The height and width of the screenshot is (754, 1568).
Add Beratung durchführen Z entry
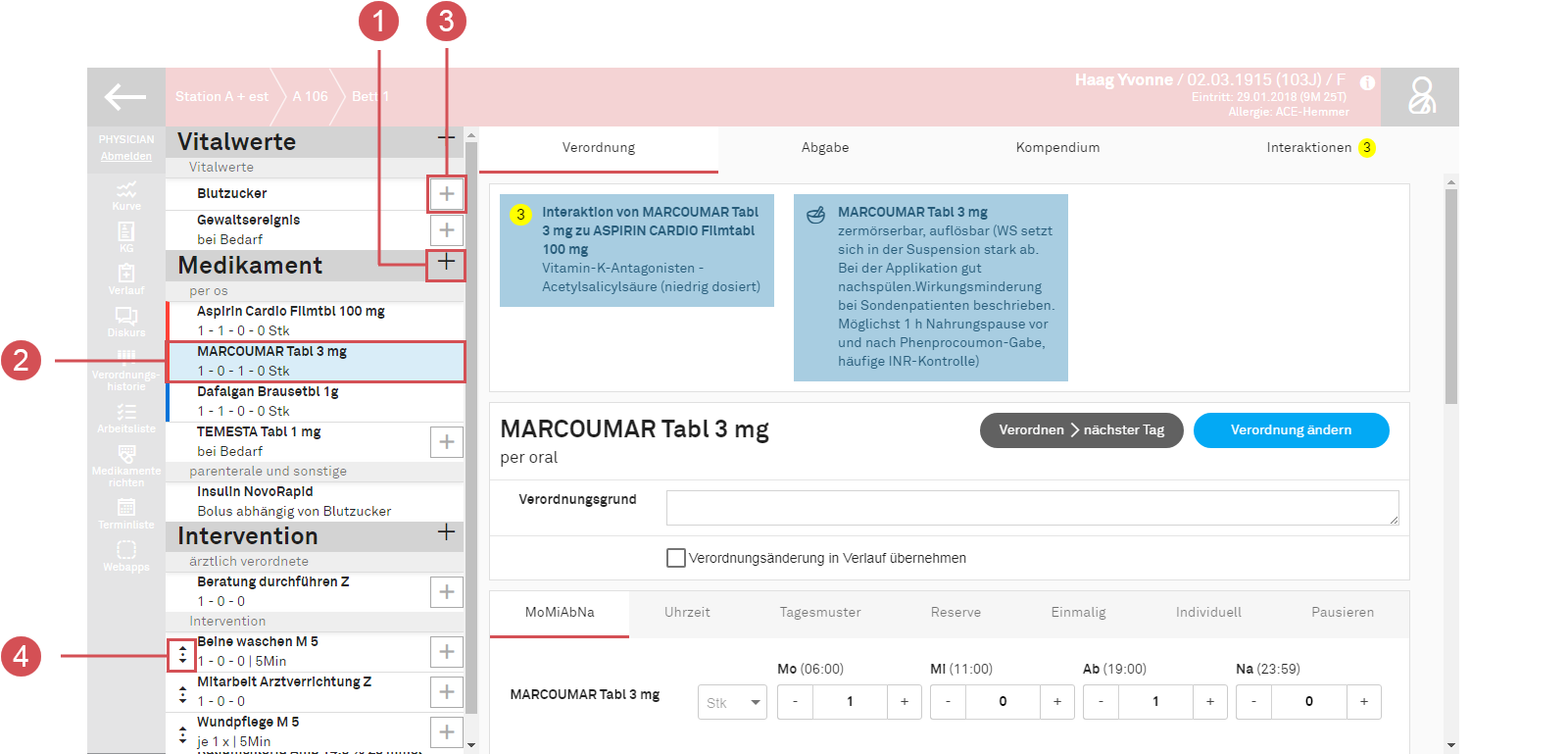pyautogui.click(x=447, y=592)
